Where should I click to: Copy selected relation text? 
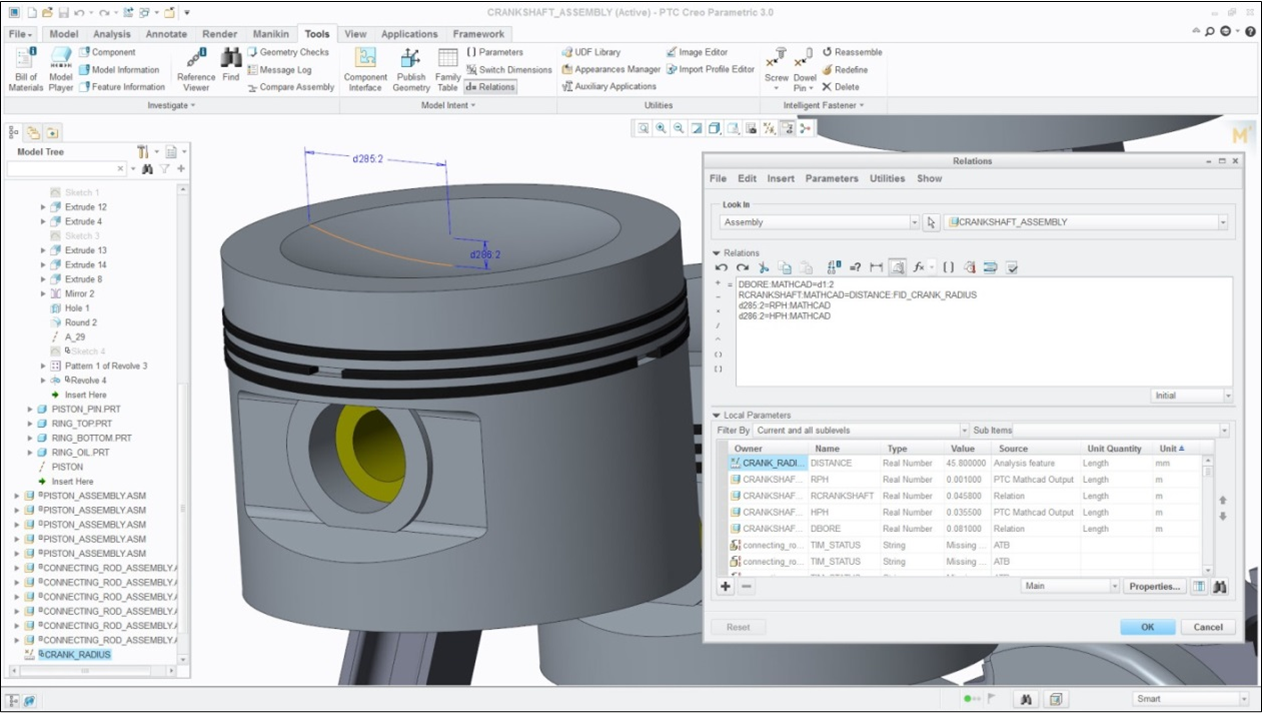coord(785,267)
